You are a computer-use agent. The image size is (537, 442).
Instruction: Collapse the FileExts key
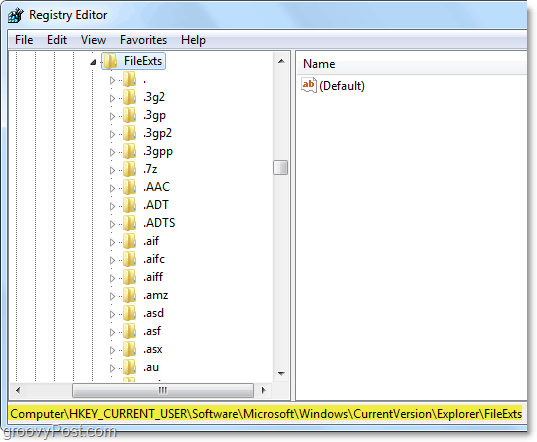coord(93,62)
